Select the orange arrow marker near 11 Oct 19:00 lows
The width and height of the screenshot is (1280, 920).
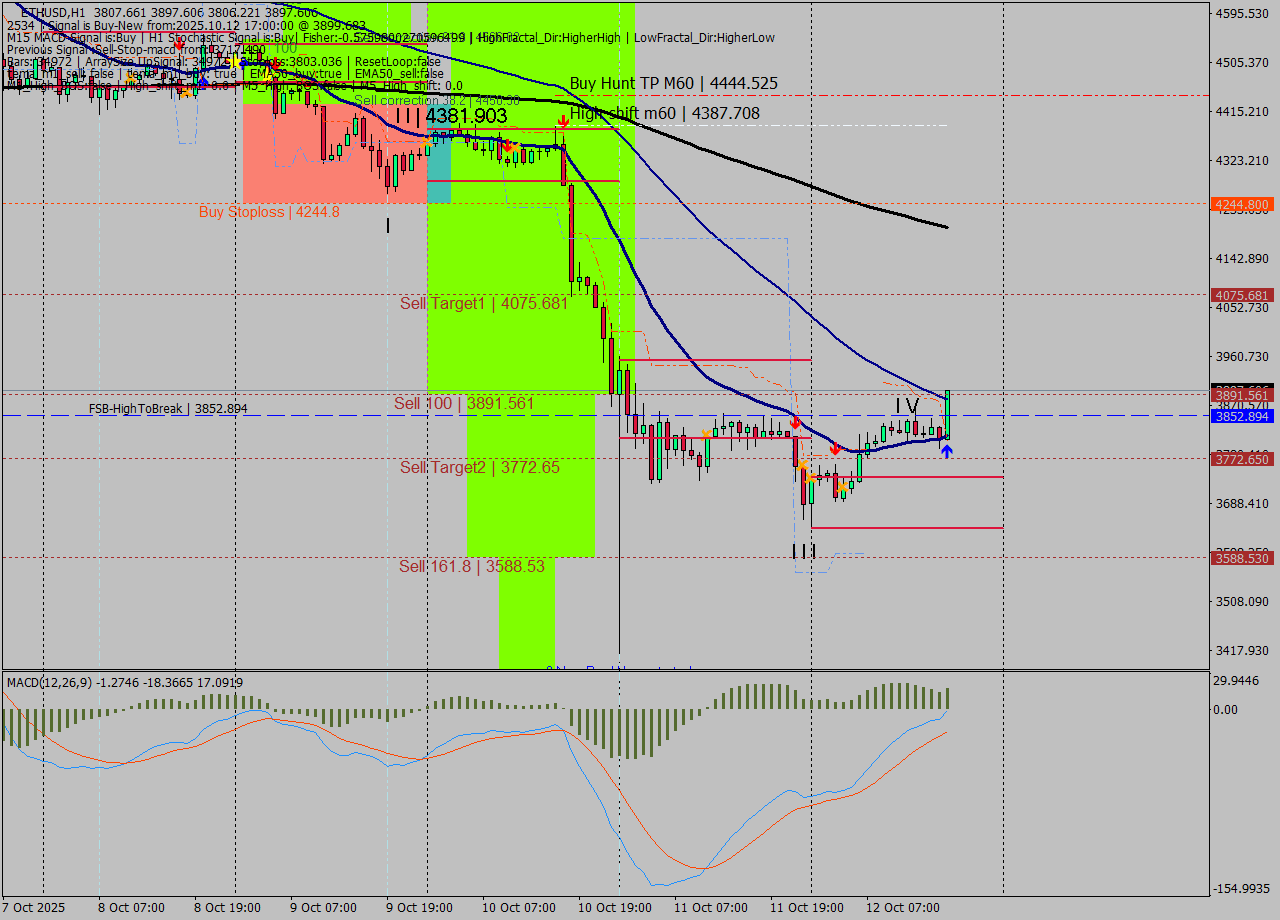coord(803,465)
